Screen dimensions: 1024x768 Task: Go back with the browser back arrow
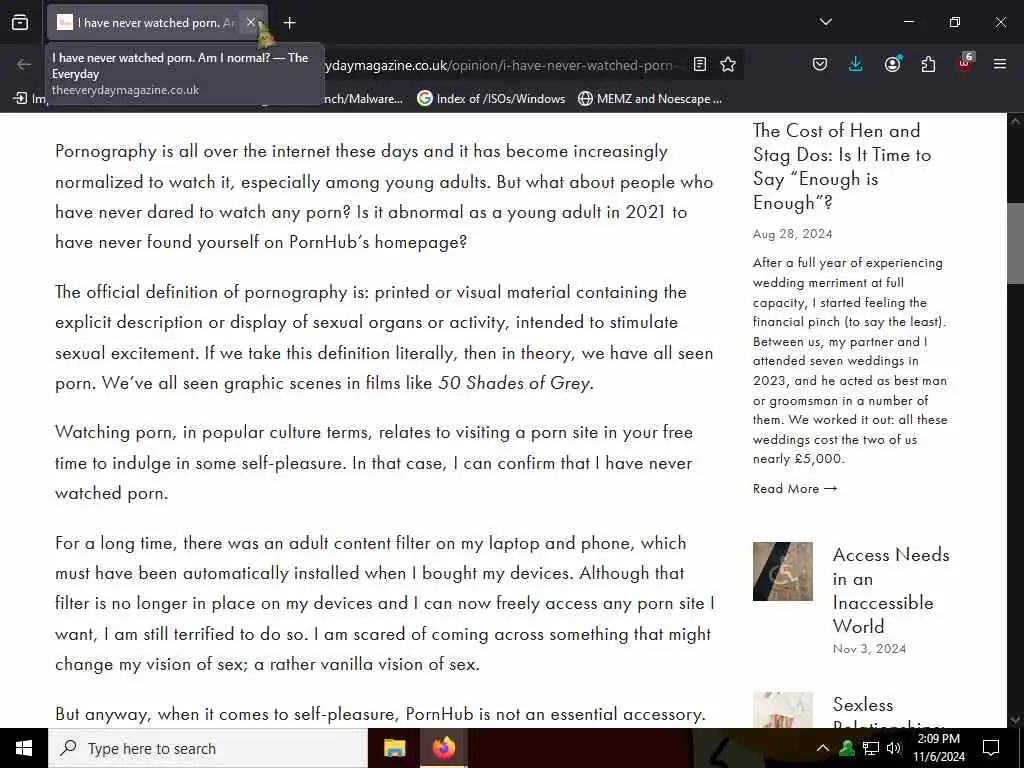tap(24, 64)
